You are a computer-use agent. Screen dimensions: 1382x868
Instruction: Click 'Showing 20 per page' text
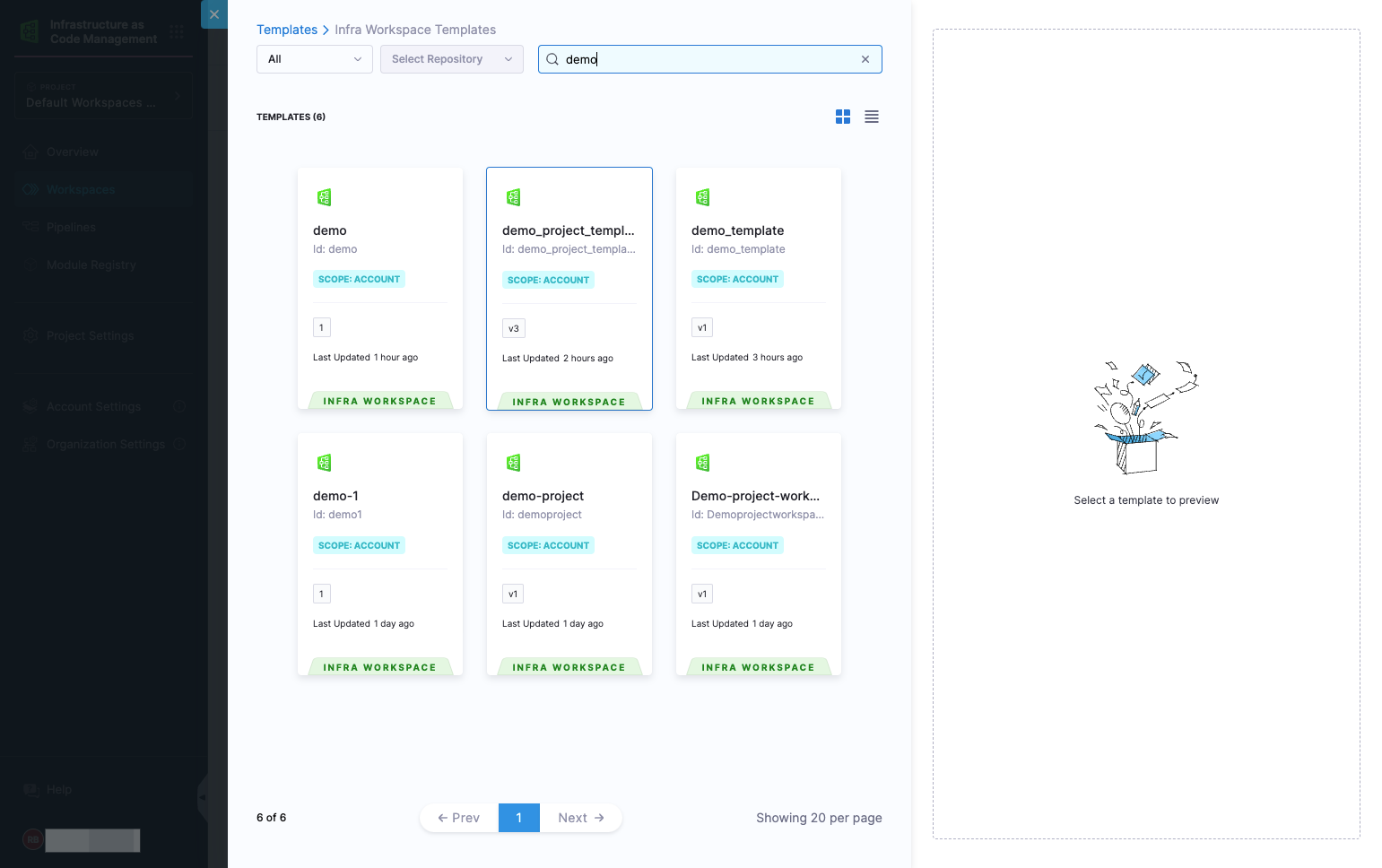click(x=820, y=818)
